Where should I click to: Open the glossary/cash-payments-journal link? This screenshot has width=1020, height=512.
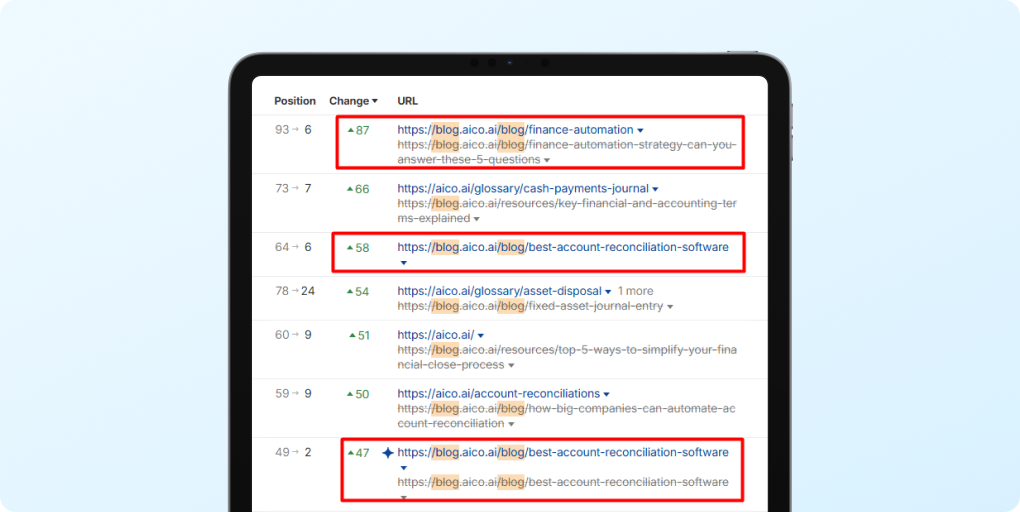click(x=522, y=189)
